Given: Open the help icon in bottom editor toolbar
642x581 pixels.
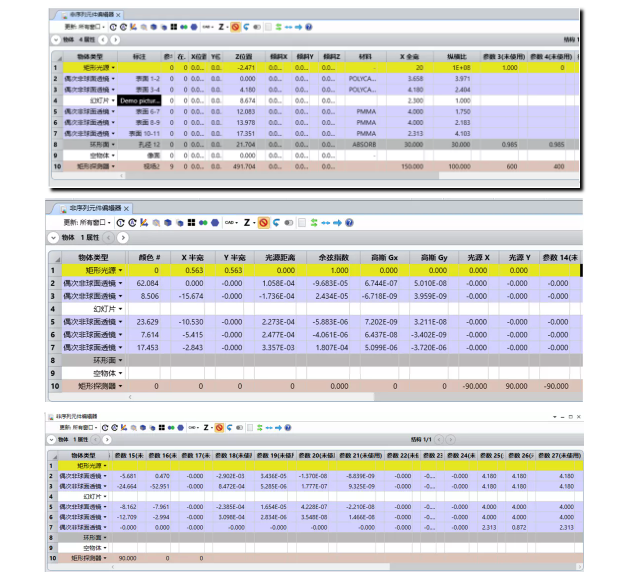Looking at the screenshot, I should pyautogui.click(x=288, y=428).
